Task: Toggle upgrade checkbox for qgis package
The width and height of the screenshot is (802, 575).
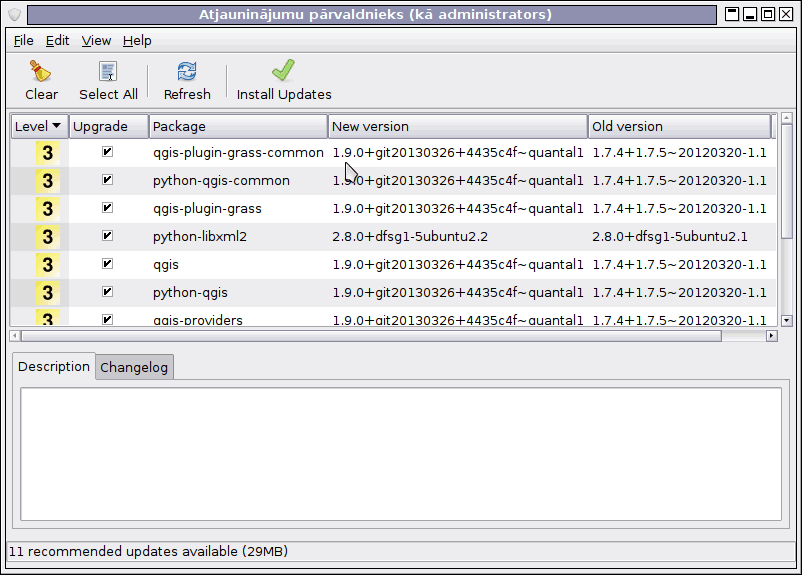Action: (107, 263)
